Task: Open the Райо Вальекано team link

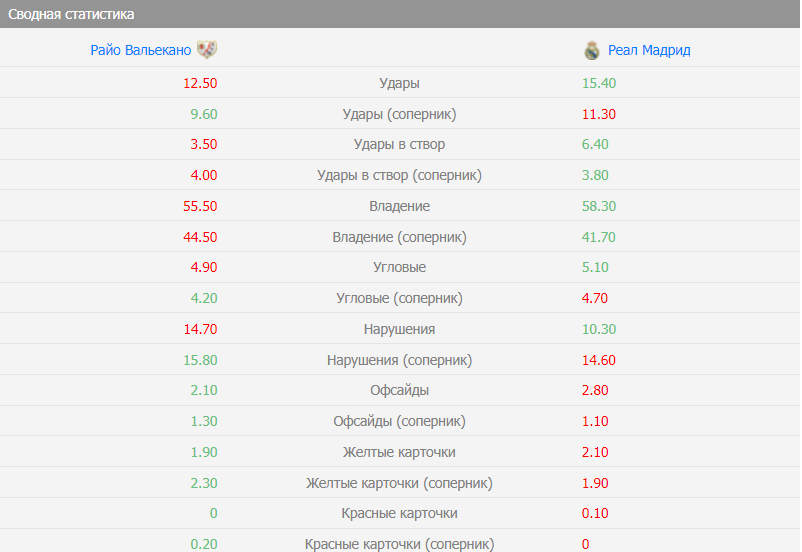Action: (140, 50)
